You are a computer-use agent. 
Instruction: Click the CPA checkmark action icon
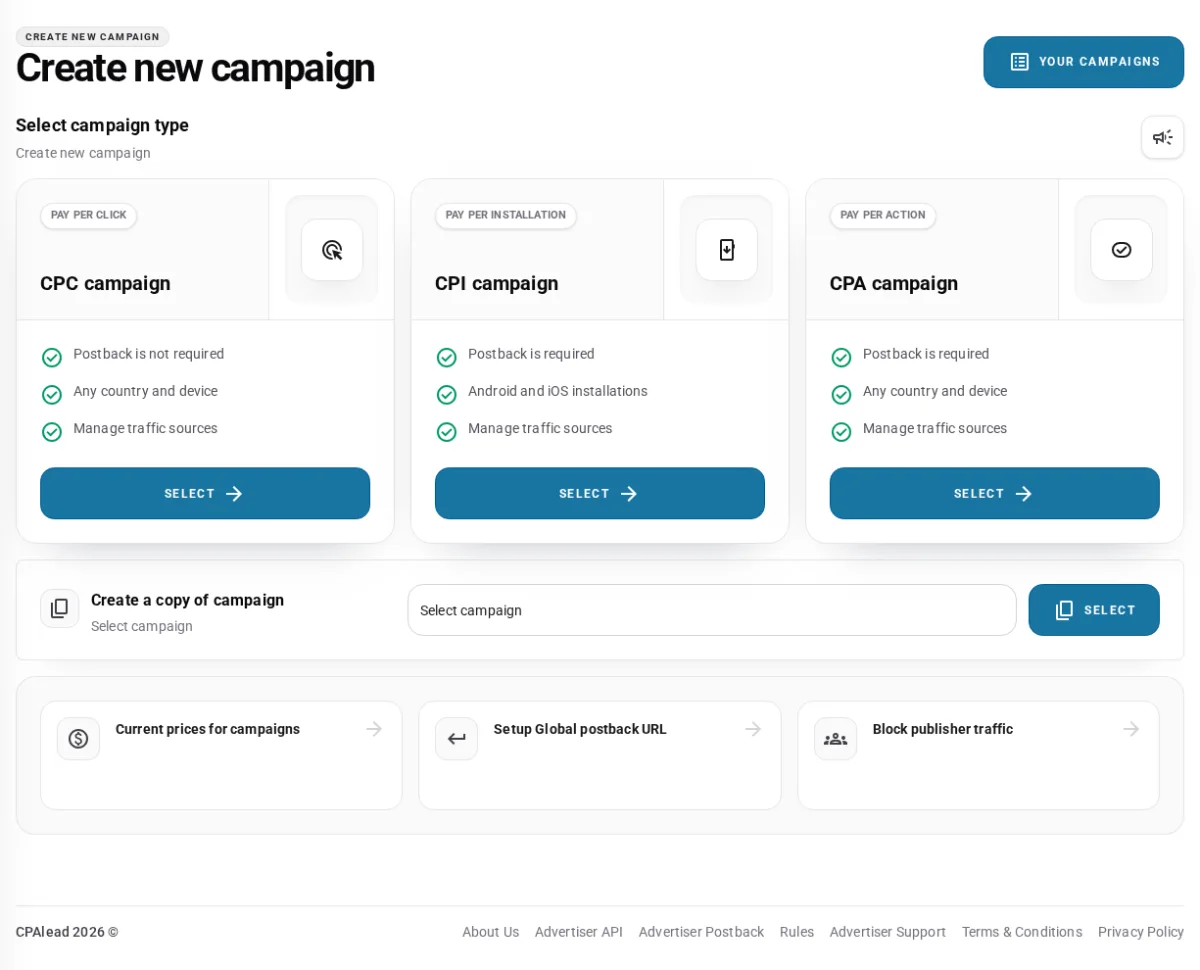pyautogui.click(x=1121, y=250)
